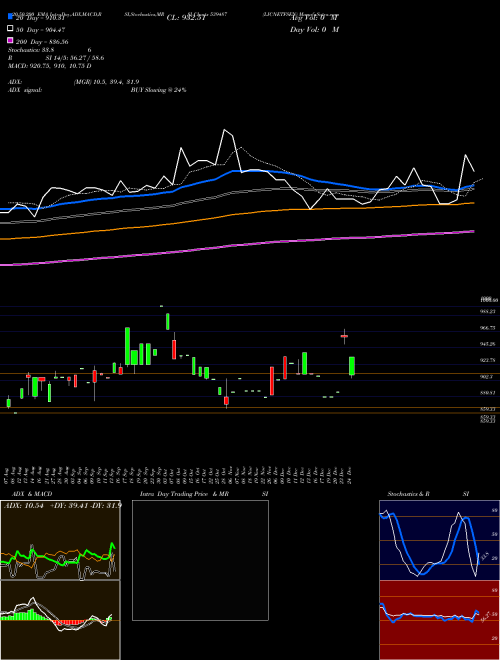Open the blue Stochastics chart panel
The image size is (500, 660).
[x=439, y=540]
